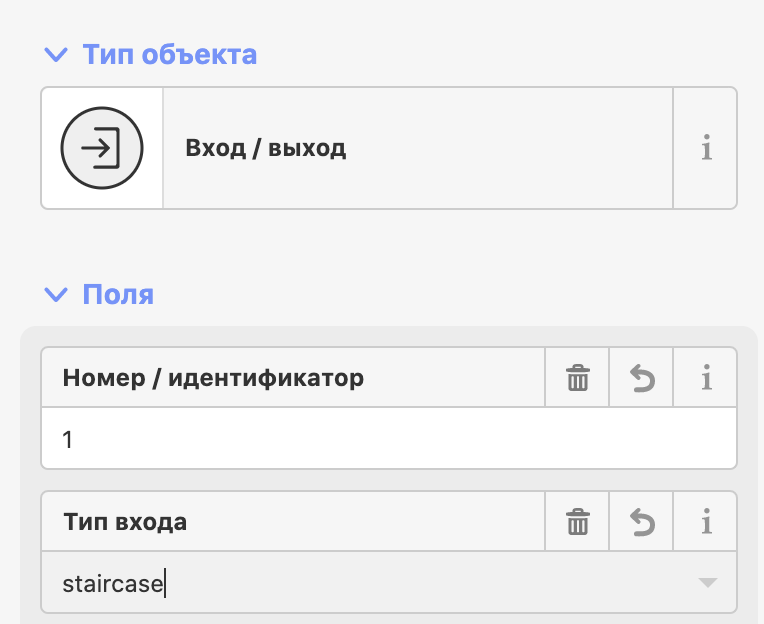Revert changes to Номер / идентификатор field
764x624 pixels.
(642, 378)
